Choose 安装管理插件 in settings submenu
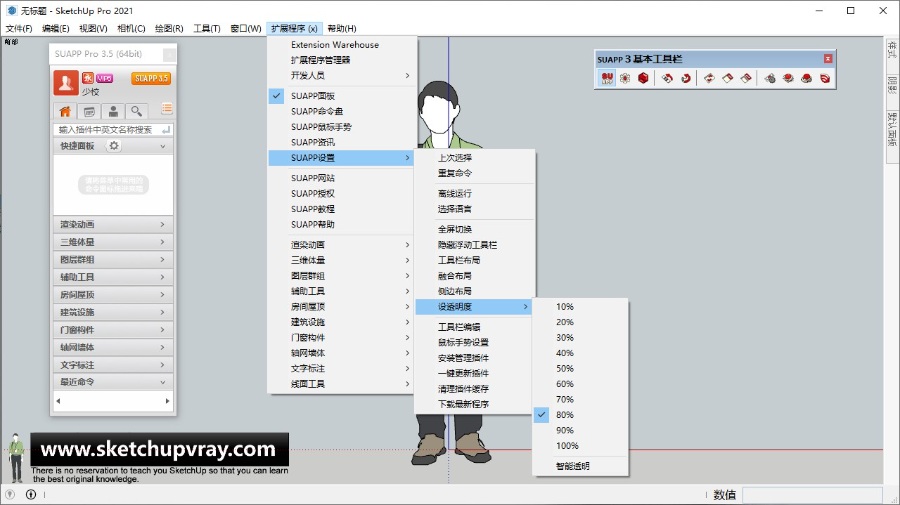This screenshot has width=900, height=505. (x=475, y=358)
